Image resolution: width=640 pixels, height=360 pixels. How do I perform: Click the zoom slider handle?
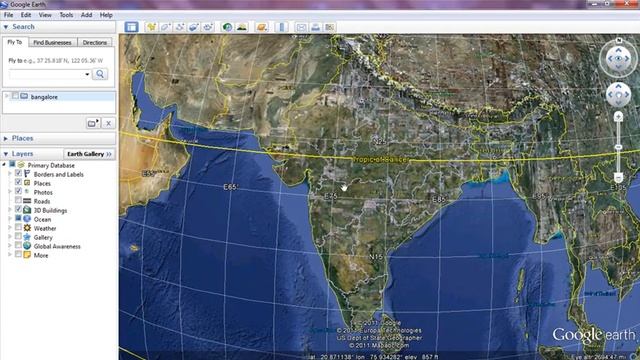pos(618,147)
